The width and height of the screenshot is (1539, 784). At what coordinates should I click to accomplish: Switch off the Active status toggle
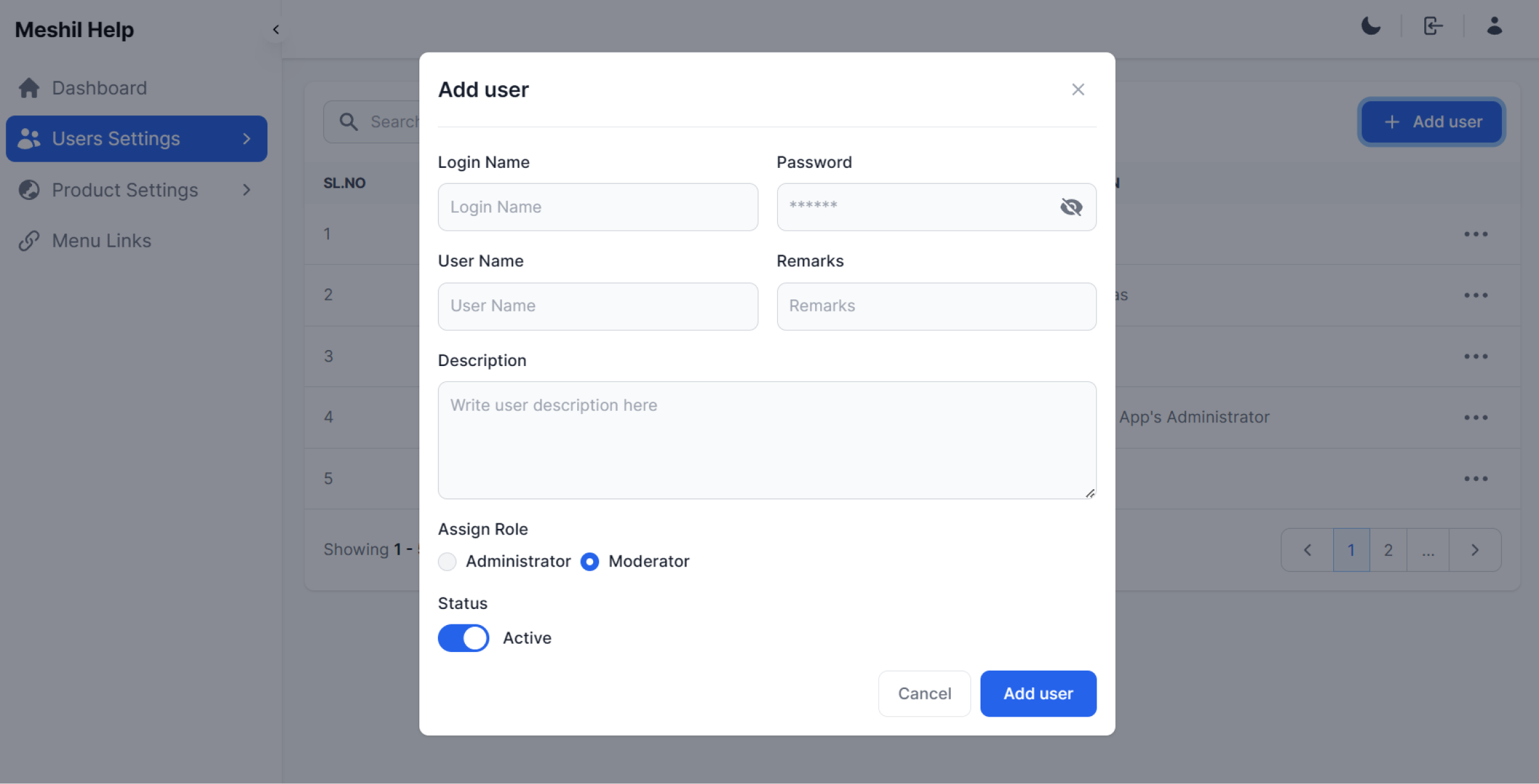(463, 638)
